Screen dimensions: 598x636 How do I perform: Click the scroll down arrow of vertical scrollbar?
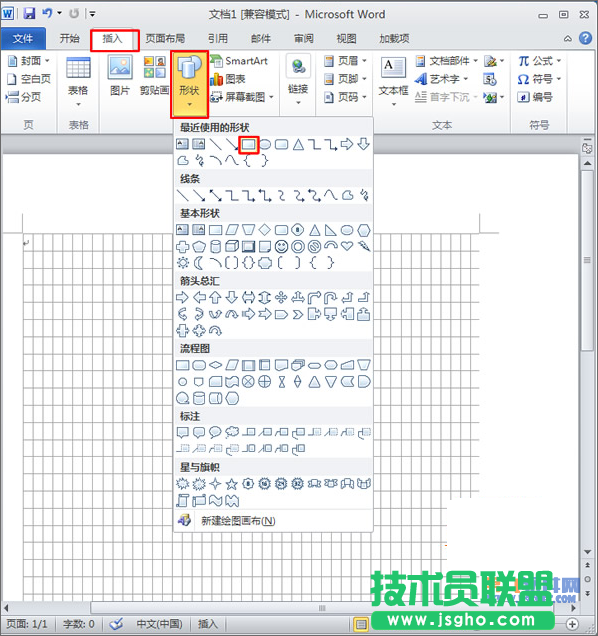click(x=587, y=552)
